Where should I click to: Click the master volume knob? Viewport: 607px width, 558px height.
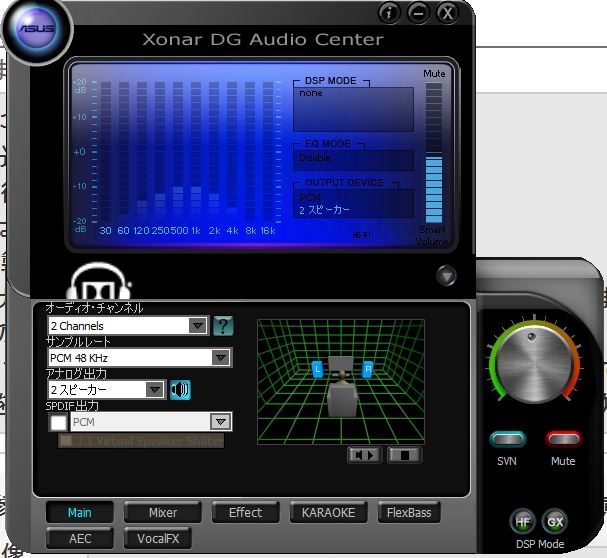click(x=534, y=364)
